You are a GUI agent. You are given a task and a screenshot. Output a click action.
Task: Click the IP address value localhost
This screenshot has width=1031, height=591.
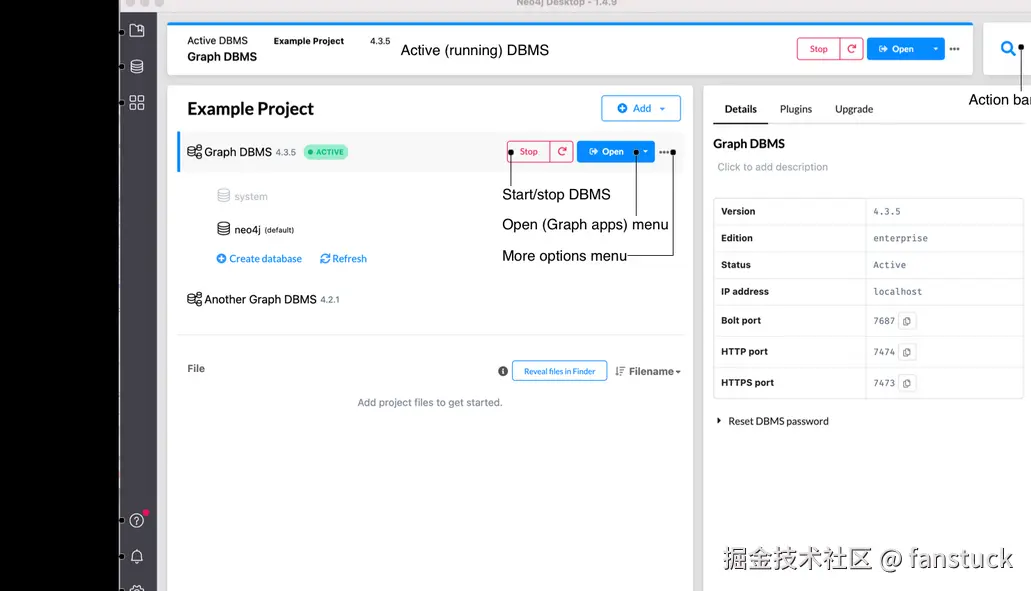pos(897,291)
